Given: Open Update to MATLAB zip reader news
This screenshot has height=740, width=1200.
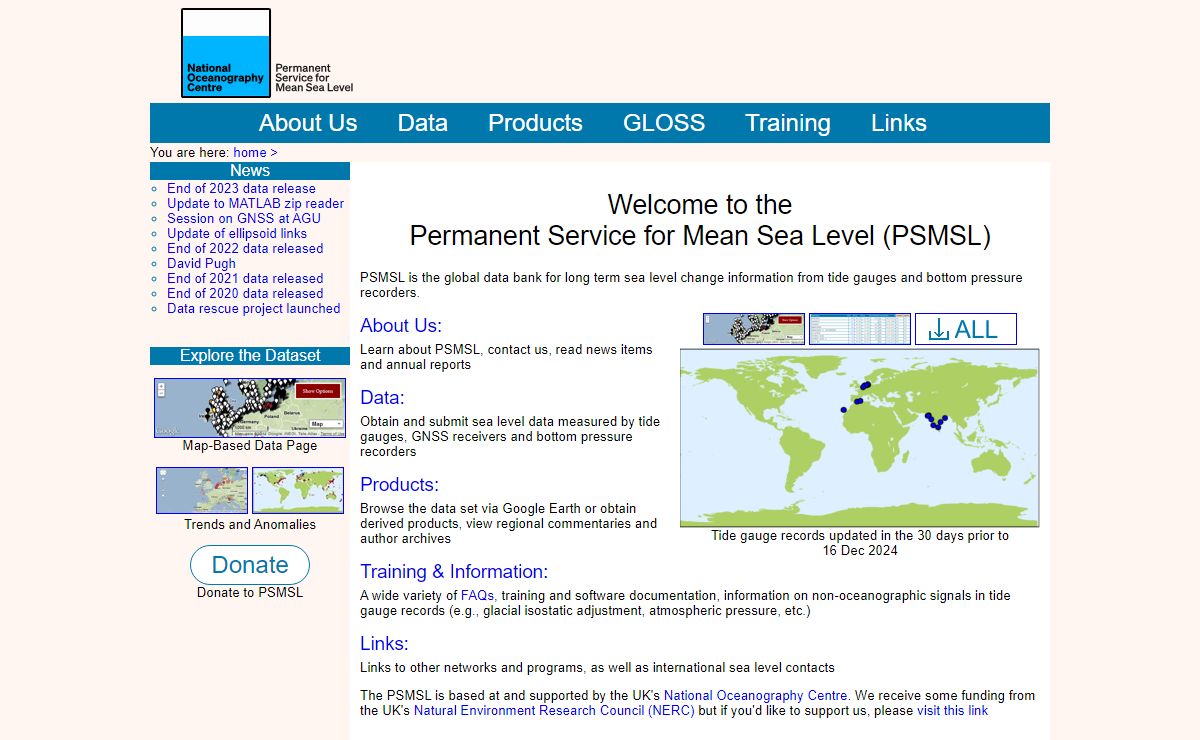Looking at the screenshot, I should [255, 203].
